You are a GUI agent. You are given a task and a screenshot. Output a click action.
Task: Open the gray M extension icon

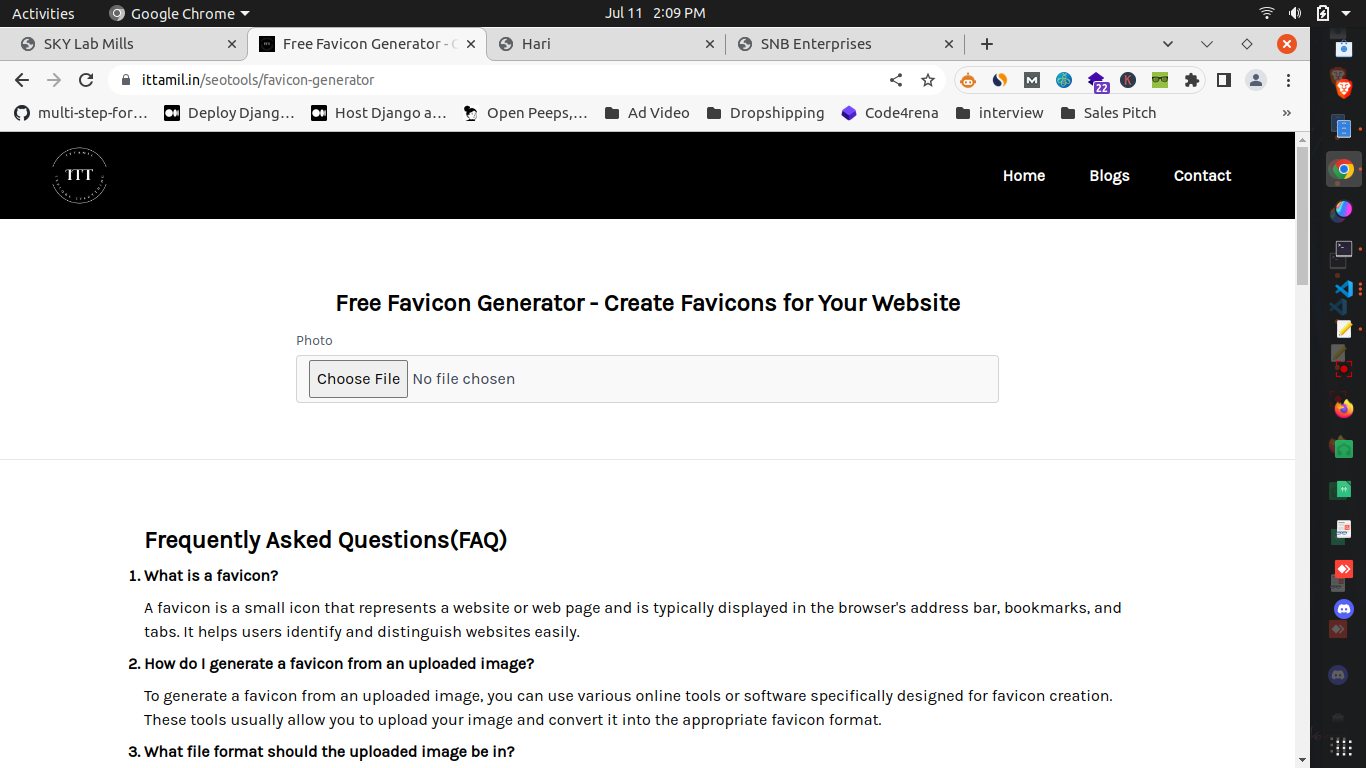[1031, 80]
